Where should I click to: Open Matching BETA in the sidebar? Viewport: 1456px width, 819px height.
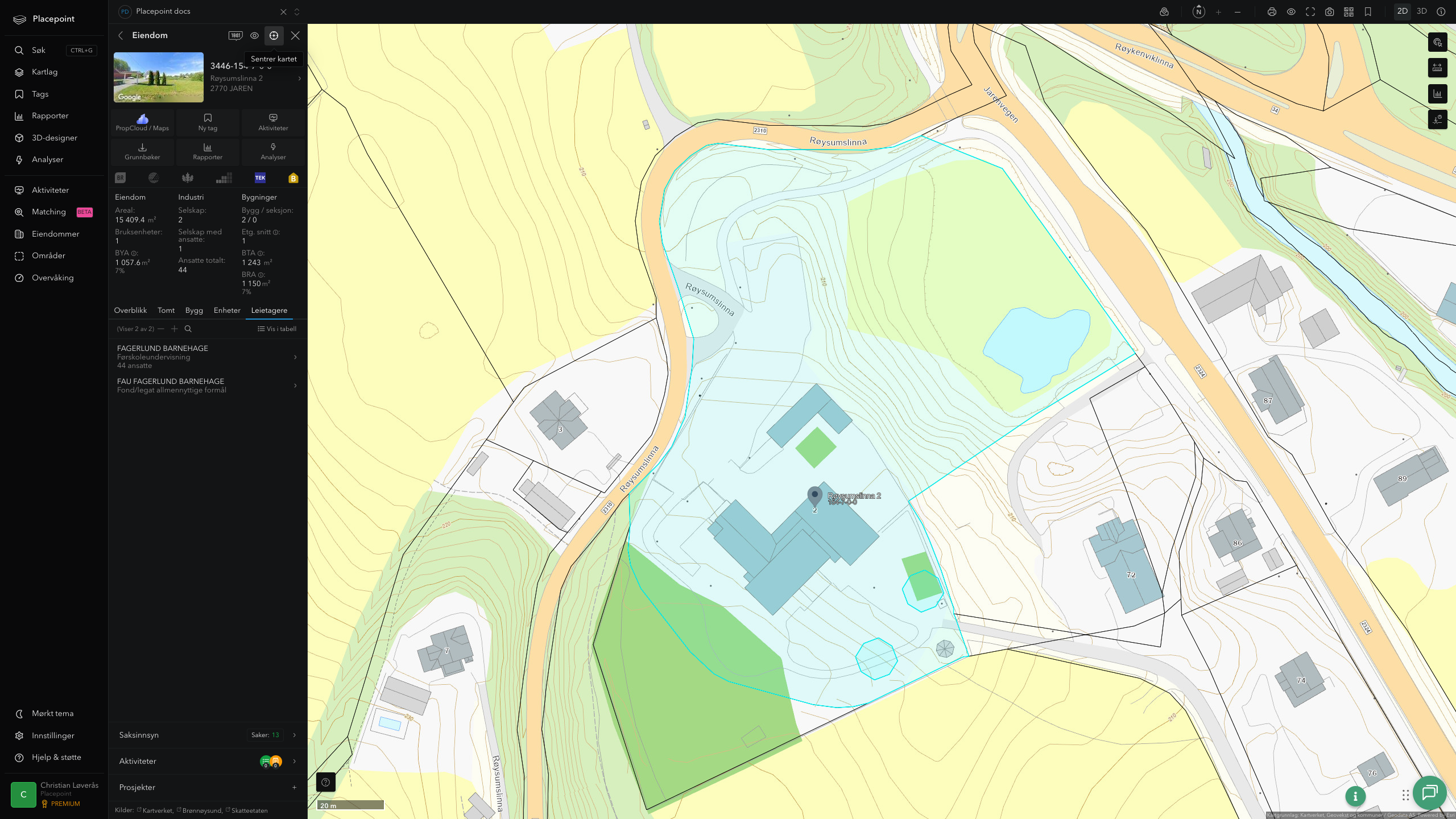55,212
